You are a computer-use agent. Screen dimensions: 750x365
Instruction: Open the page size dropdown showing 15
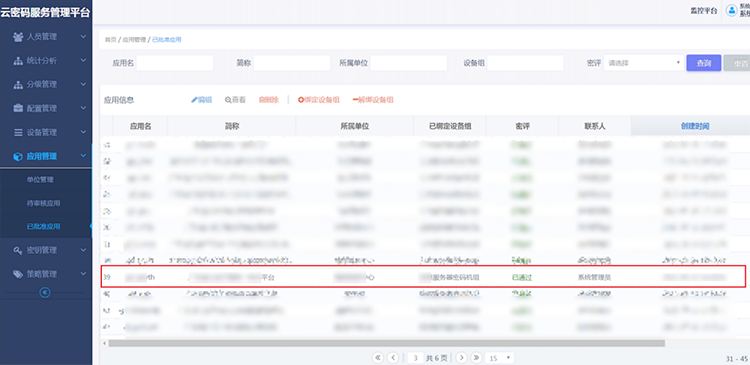coord(500,358)
